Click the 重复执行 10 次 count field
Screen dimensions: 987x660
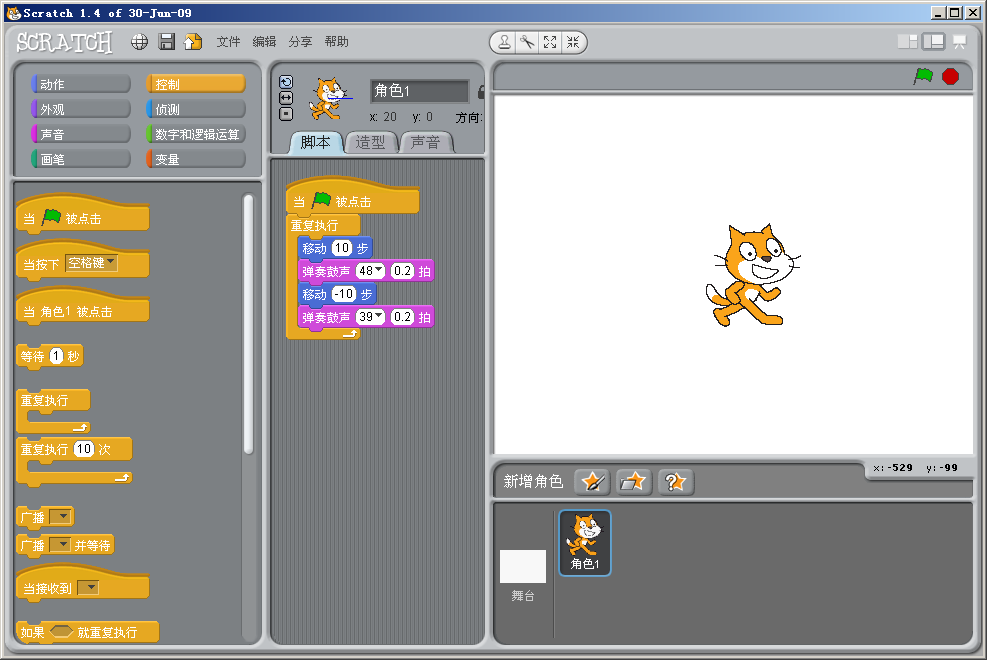click(84, 449)
